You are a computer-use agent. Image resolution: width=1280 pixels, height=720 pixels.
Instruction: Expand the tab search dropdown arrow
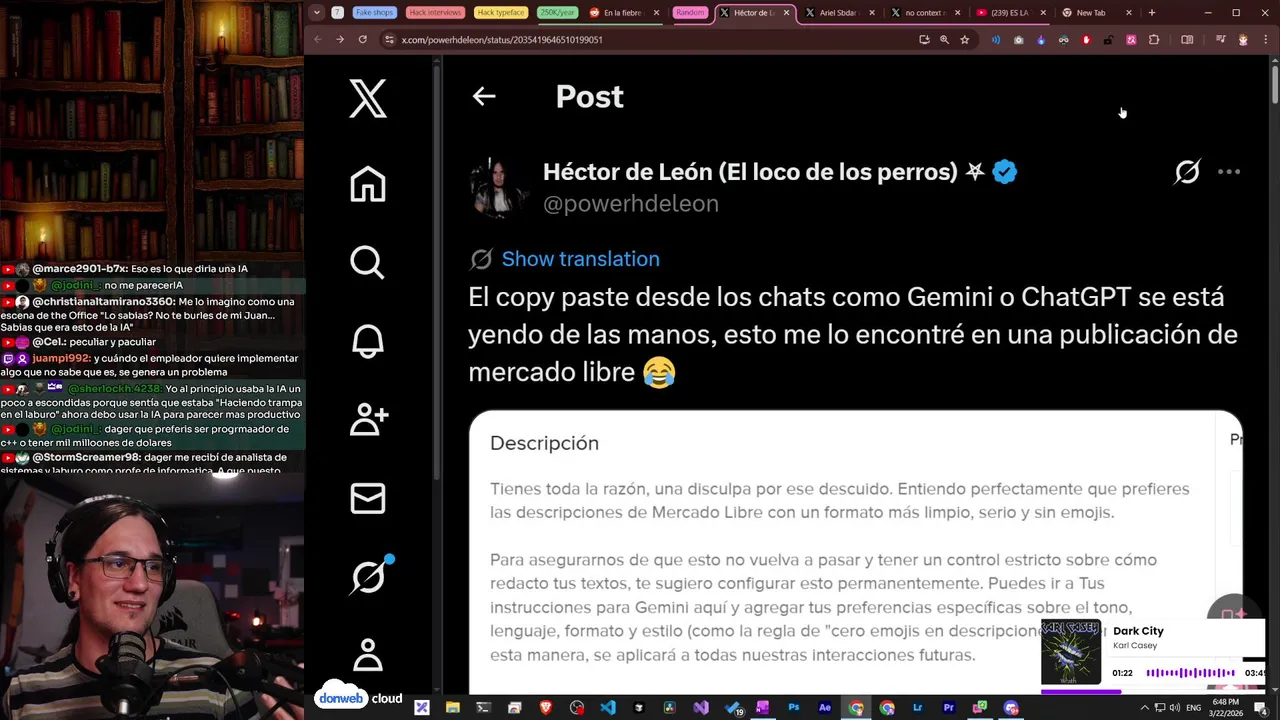pyautogui.click(x=317, y=13)
